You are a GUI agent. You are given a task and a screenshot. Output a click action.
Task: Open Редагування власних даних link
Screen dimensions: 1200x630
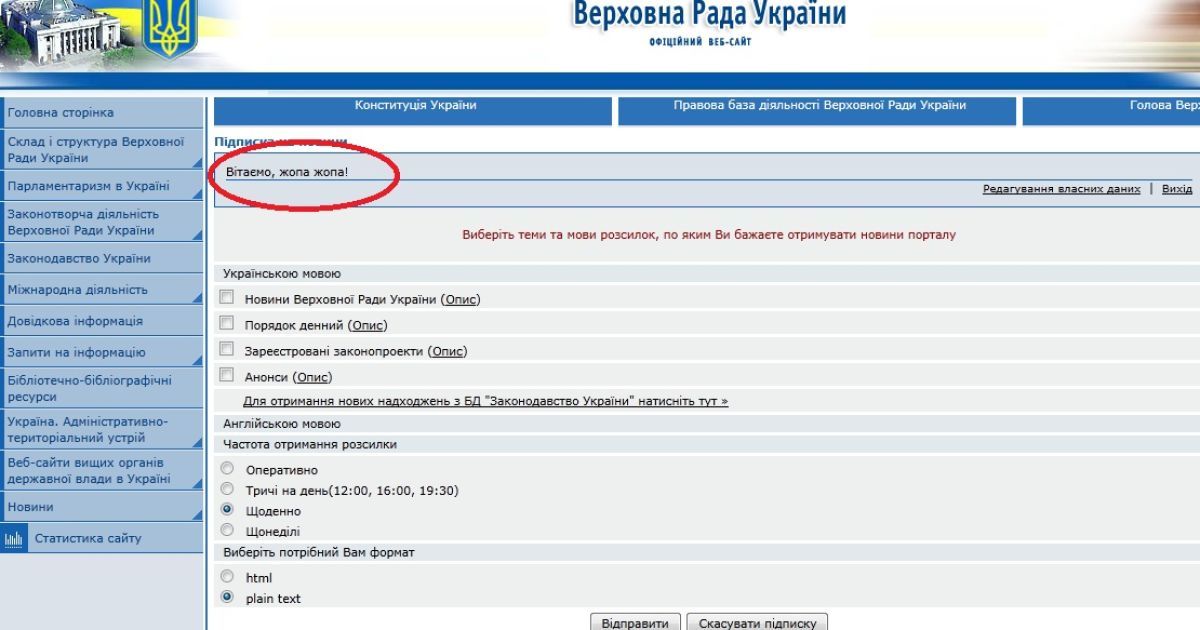click(1061, 188)
